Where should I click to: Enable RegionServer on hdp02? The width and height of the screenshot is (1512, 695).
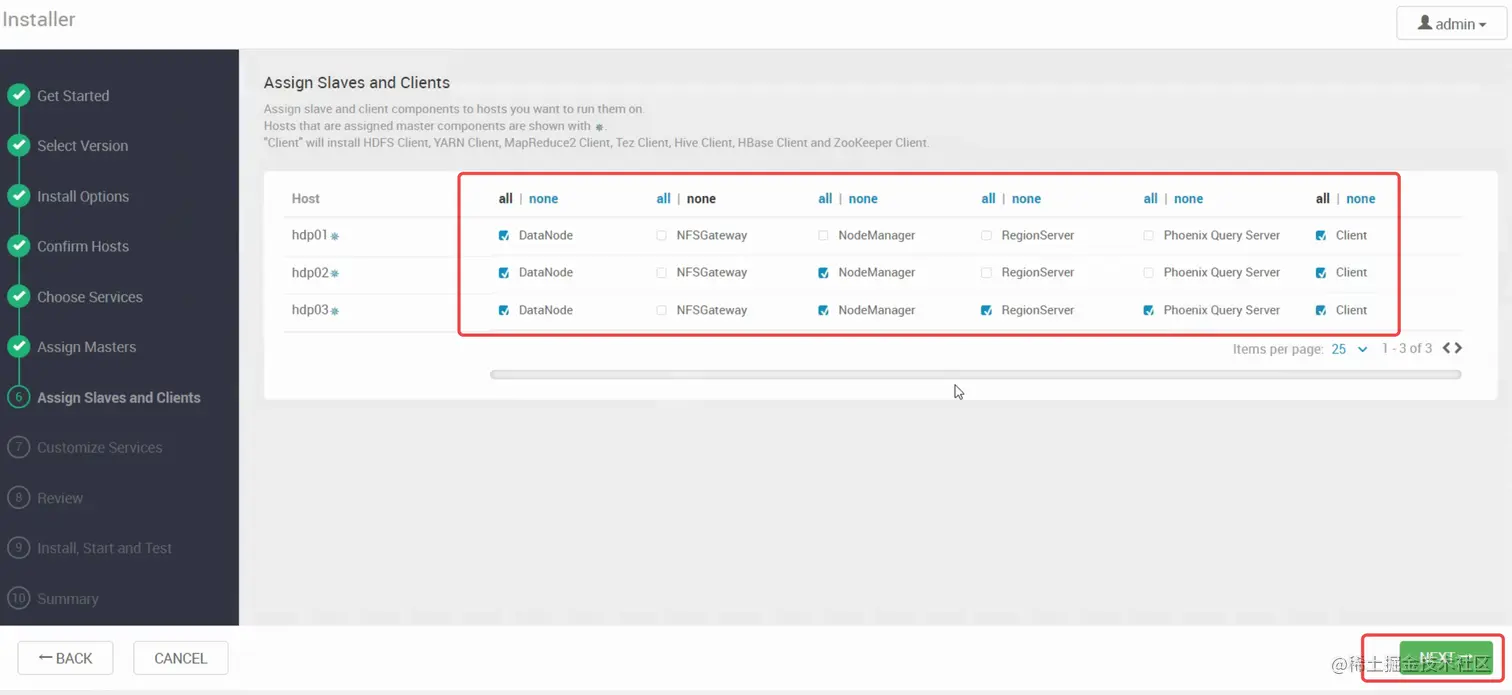point(986,273)
